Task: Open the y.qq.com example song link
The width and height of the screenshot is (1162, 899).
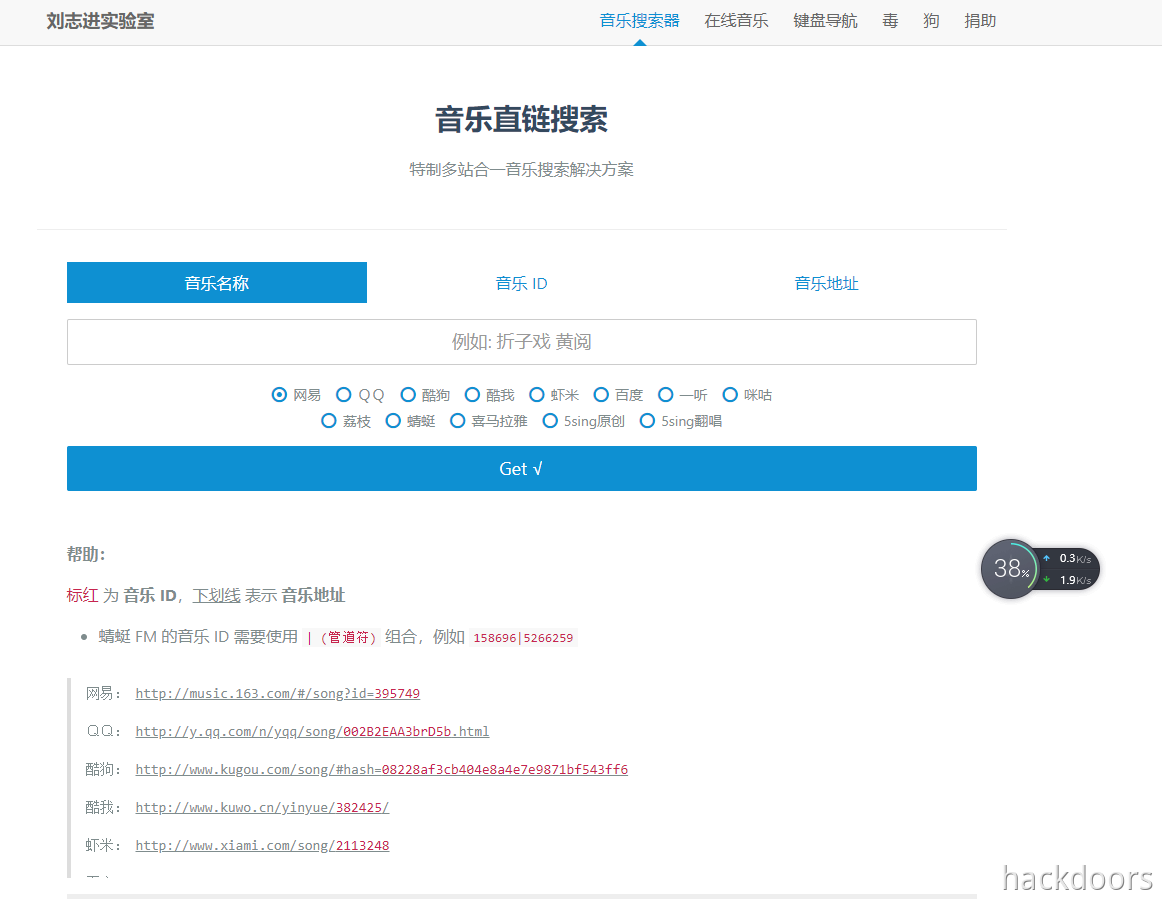Action: pyautogui.click(x=312, y=732)
